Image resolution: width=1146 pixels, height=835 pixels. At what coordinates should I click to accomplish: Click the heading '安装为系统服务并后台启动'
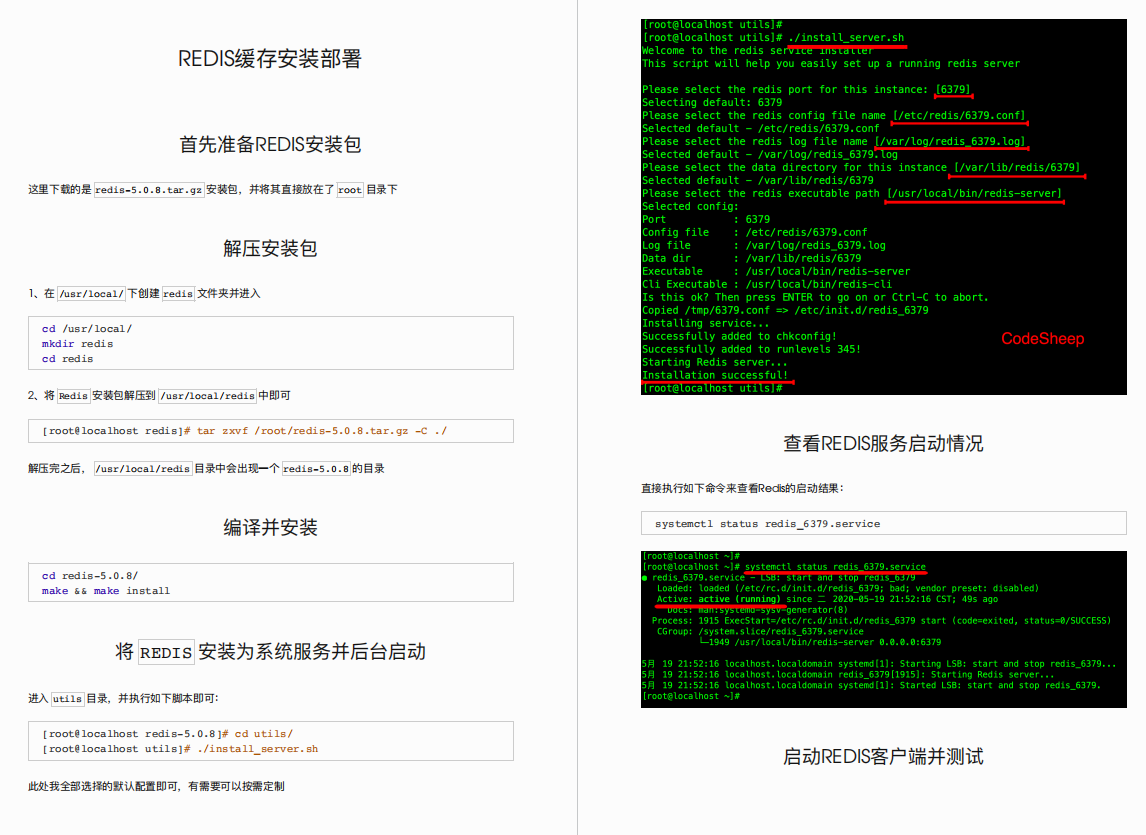[312, 651]
